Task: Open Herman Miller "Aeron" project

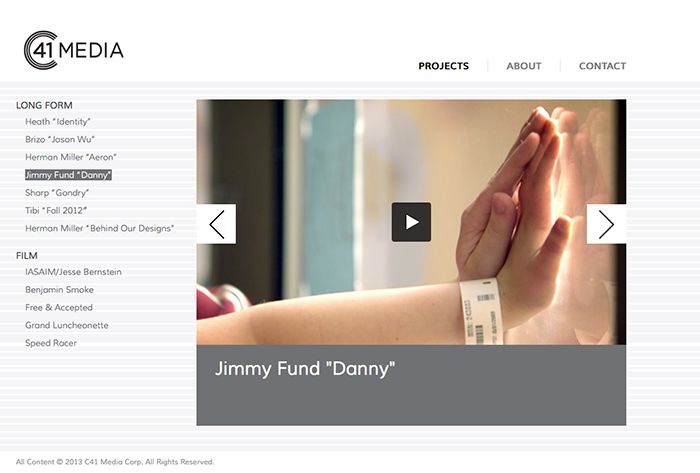Action: pos(71,157)
